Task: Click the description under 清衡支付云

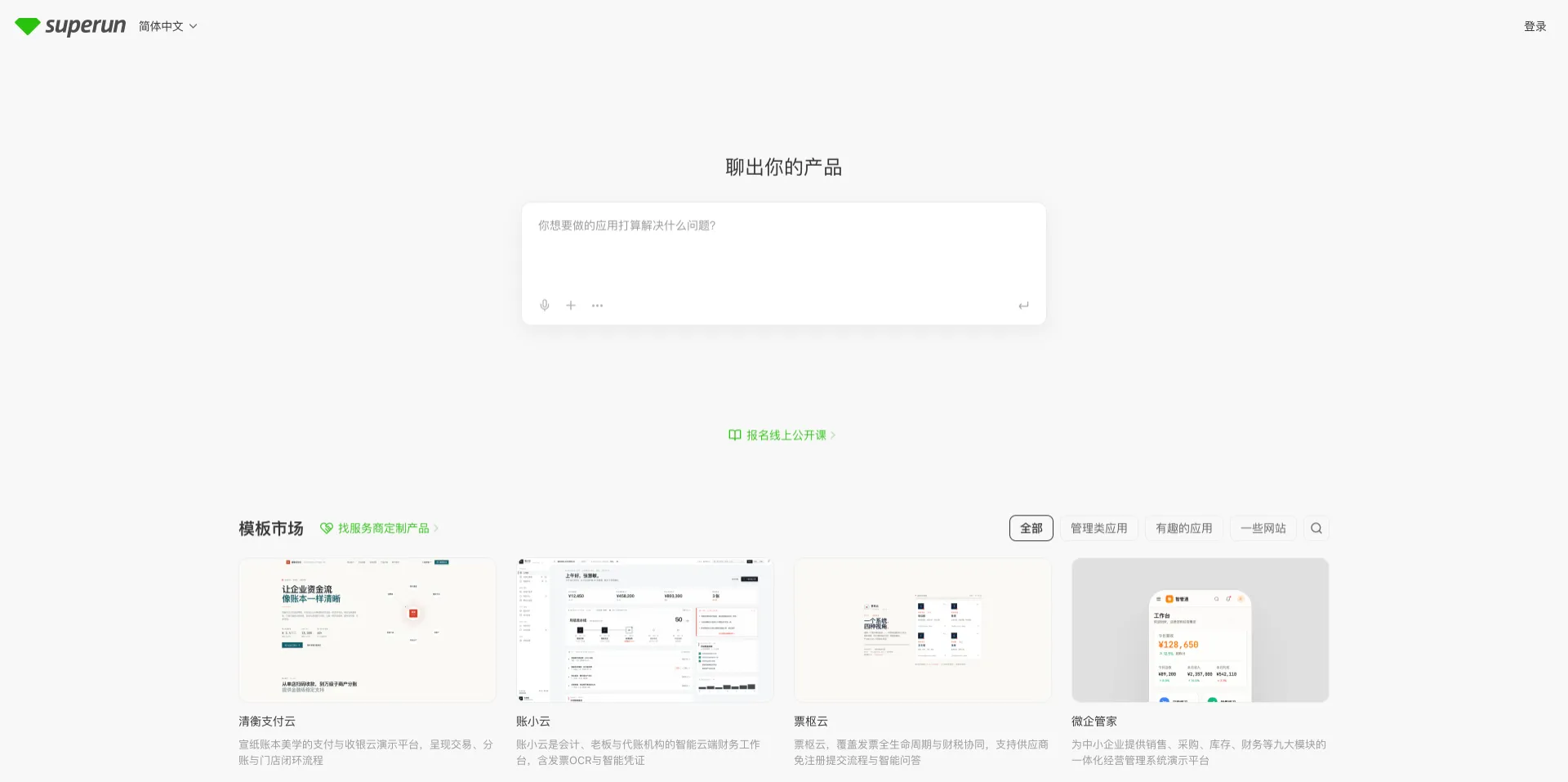Action: [x=366, y=753]
